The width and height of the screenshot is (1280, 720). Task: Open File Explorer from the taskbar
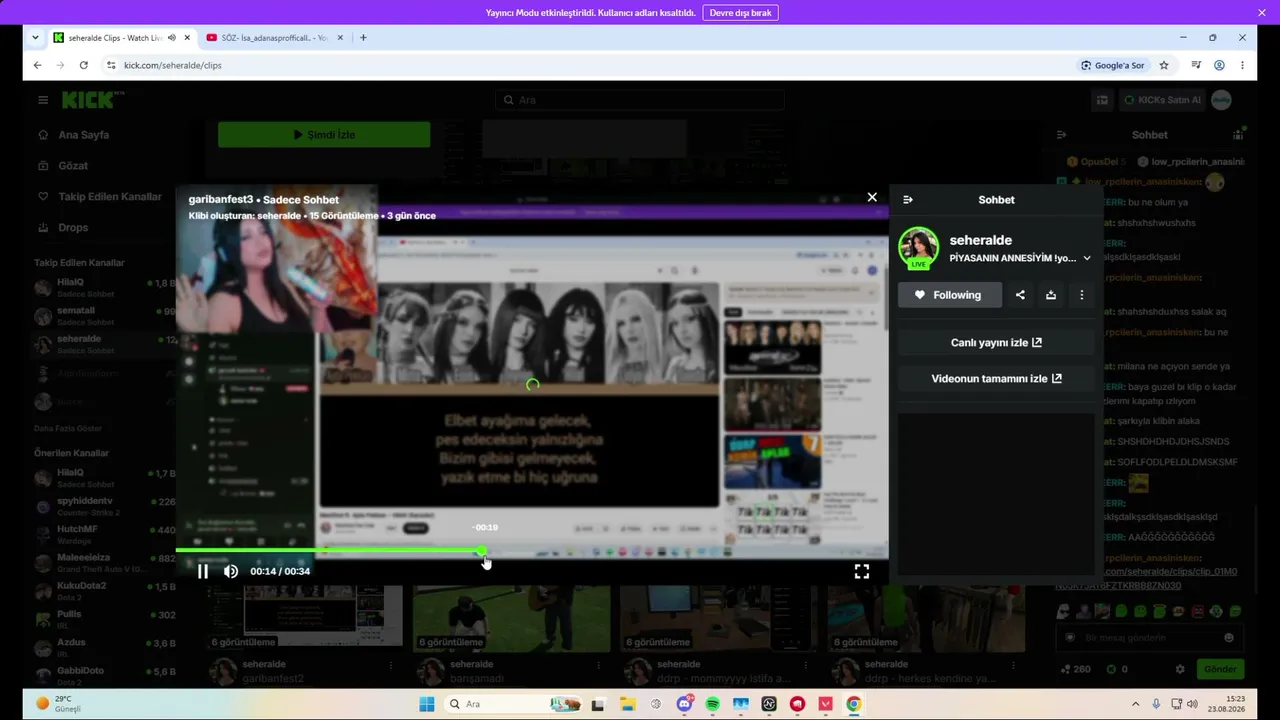(x=628, y=704)
